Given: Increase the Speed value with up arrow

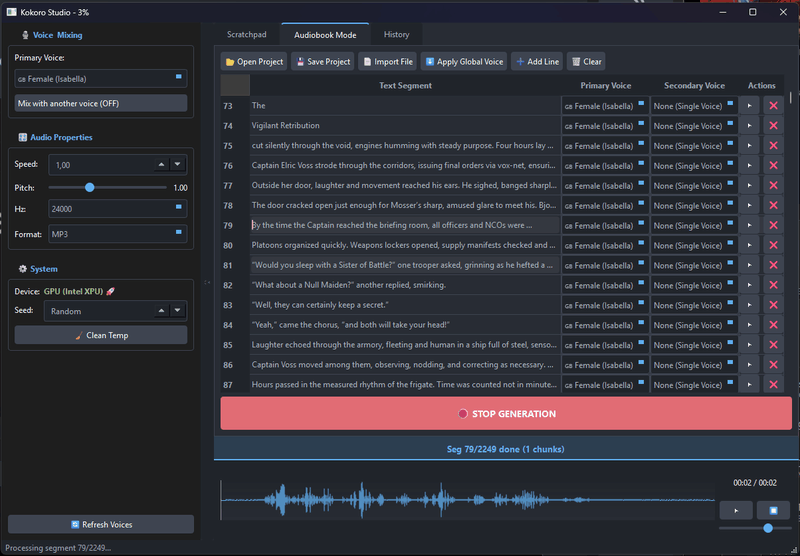Looking at the screenshot, I should tap(161, 164).
